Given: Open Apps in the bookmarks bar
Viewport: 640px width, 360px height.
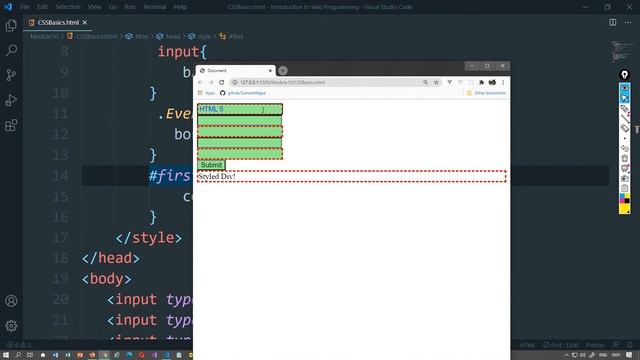Looking at the screenshot, I should point(207,93).
